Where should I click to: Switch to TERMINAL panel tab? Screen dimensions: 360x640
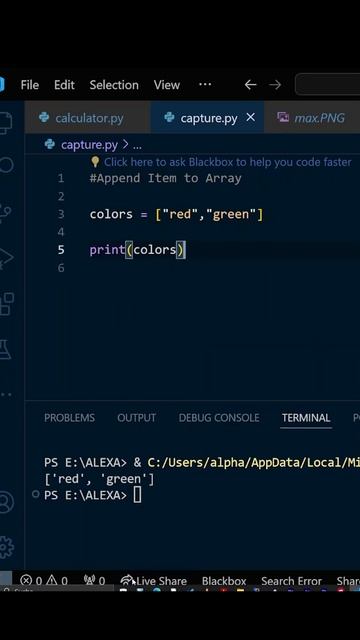(x=306, y=418)
